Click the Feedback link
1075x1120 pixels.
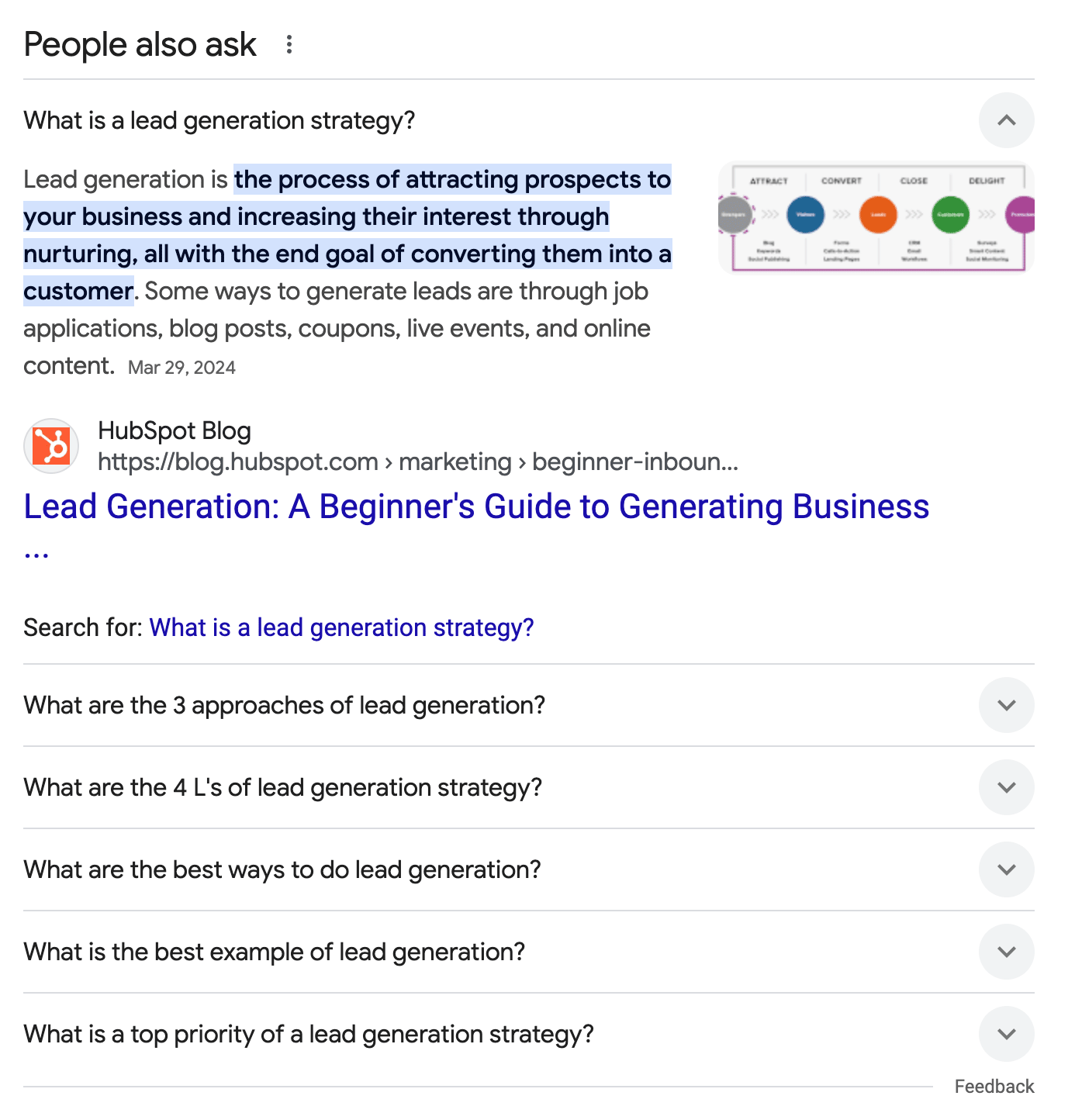coord(994,1087)
